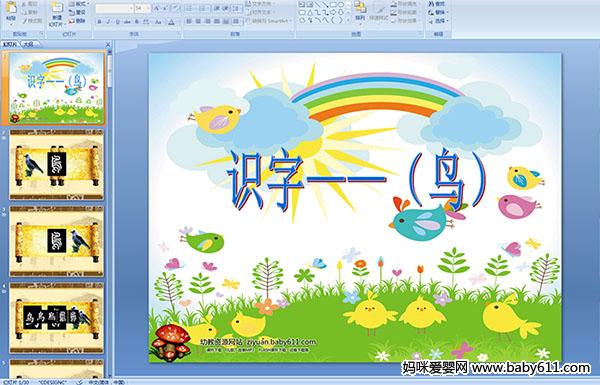Select the rectangle shape in shapes gallery
600x385 pixels.
tap(333, 4)
